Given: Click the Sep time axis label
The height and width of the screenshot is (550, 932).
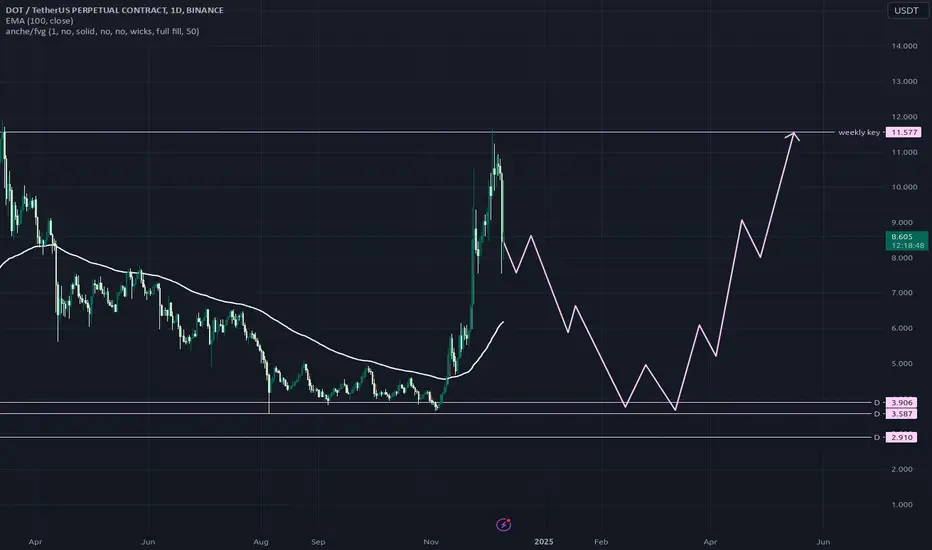Looking at the screenshot, I should (318, 542).
